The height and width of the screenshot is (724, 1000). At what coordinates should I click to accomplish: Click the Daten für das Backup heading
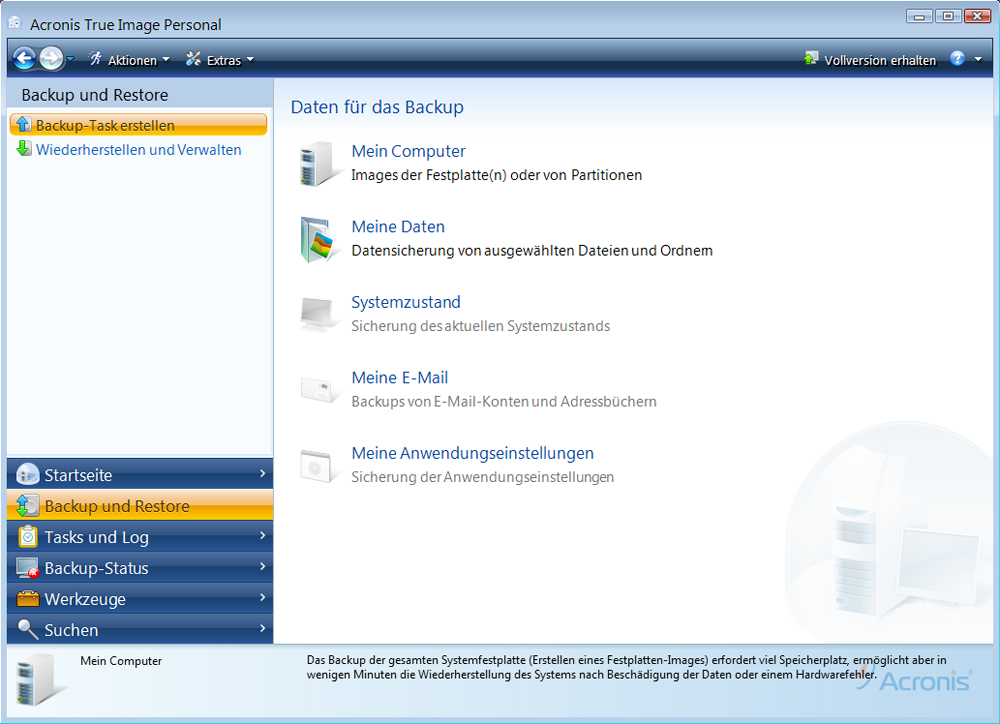(x=377, y=107)
